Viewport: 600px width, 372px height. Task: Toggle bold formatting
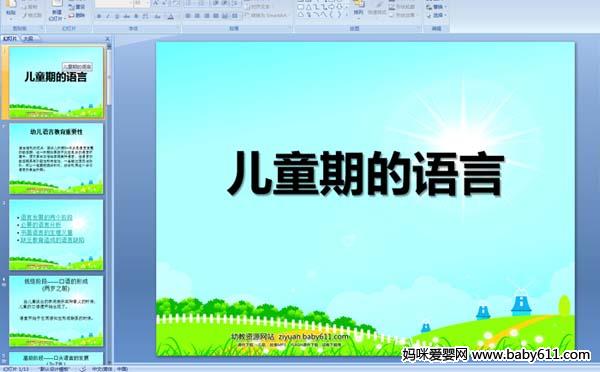[x=99, y=16]
